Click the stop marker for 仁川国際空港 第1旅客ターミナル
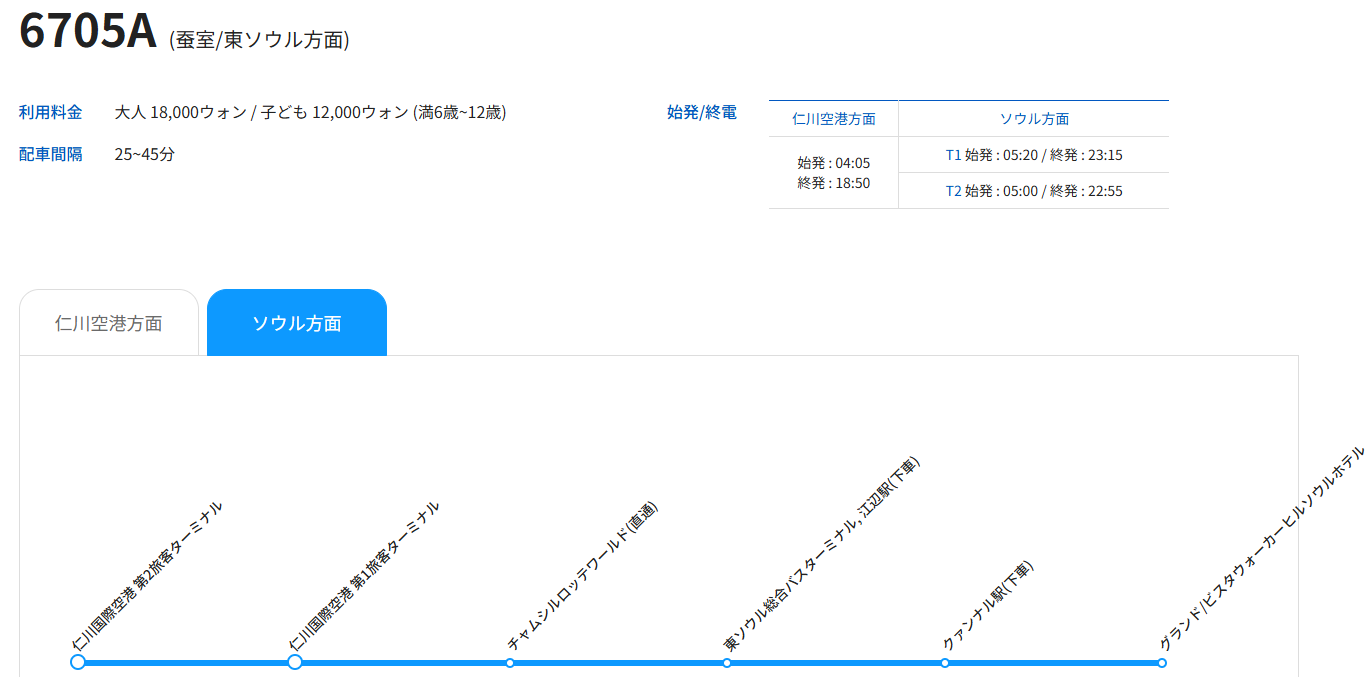1372x677 pixels. (295, 662)
